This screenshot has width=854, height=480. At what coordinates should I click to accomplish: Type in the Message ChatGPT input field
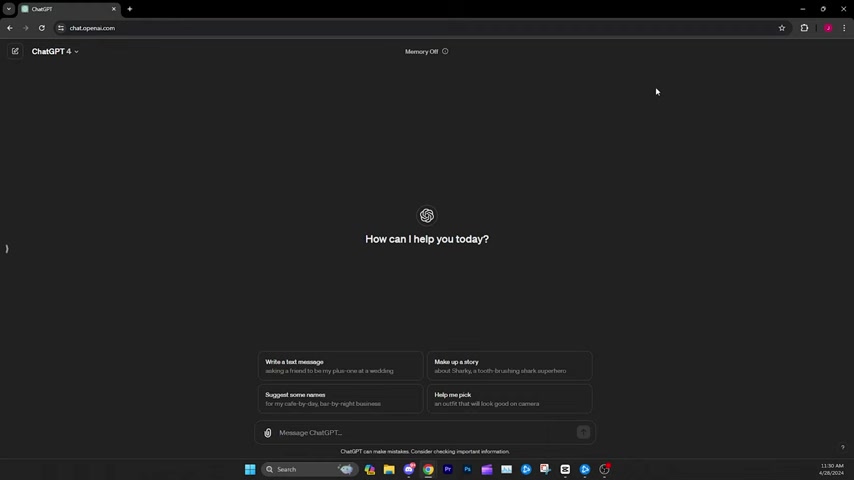click(420, 433)
